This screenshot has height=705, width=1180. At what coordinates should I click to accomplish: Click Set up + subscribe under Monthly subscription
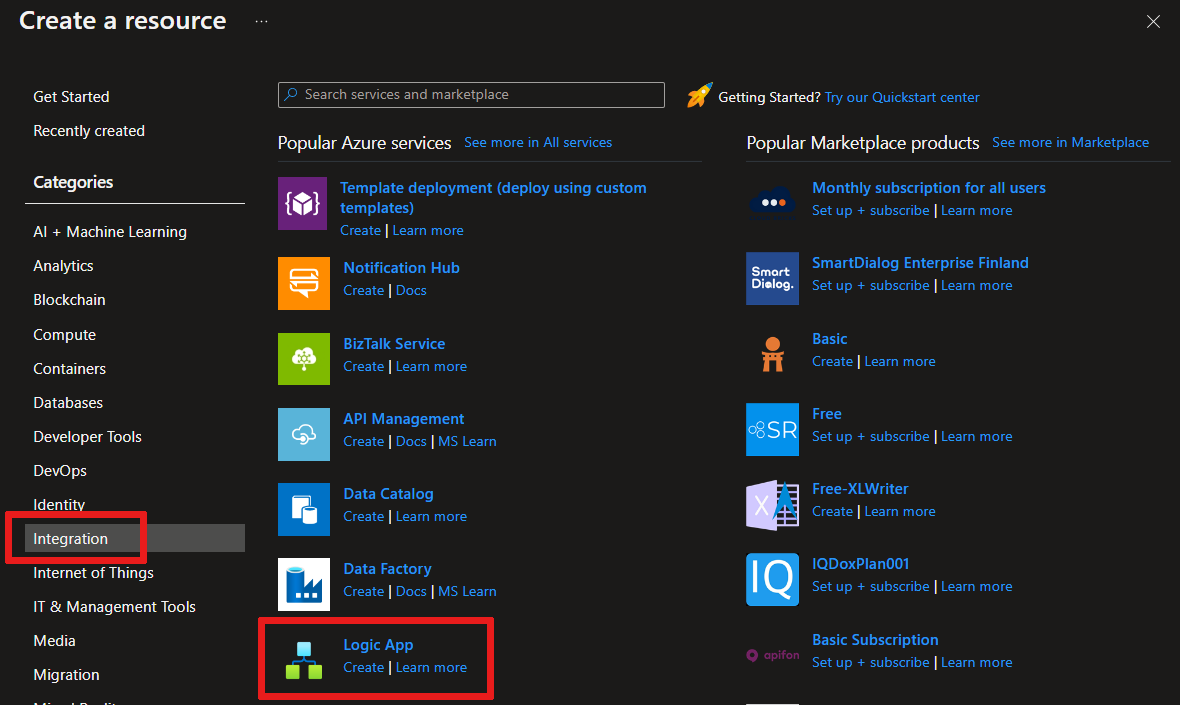tap(871, 211)
